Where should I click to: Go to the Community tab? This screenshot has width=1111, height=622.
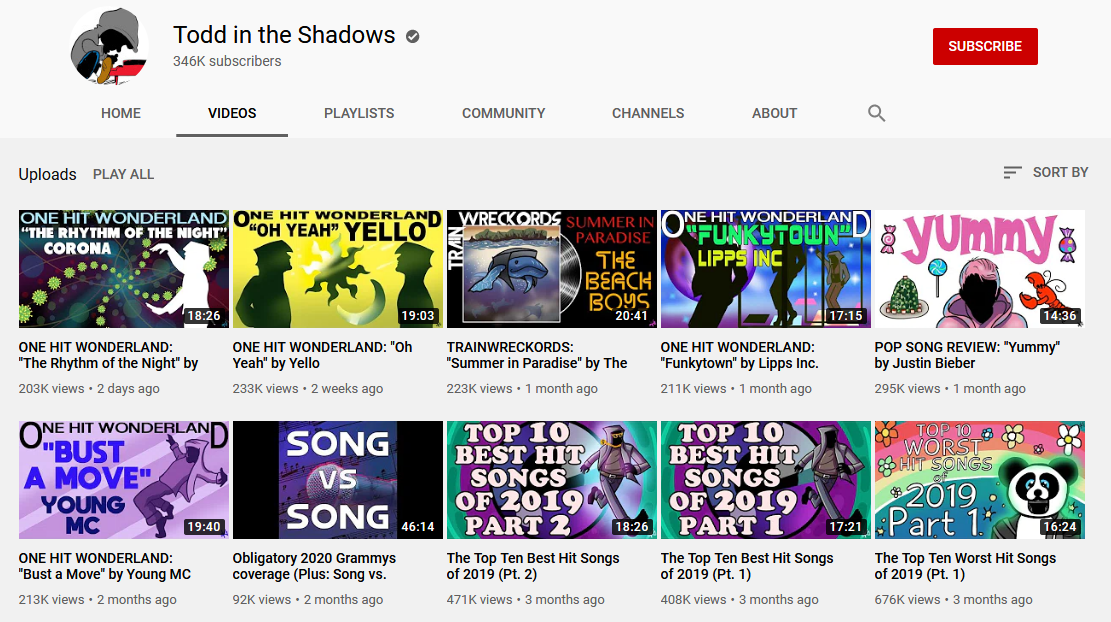tap(504, 113)
